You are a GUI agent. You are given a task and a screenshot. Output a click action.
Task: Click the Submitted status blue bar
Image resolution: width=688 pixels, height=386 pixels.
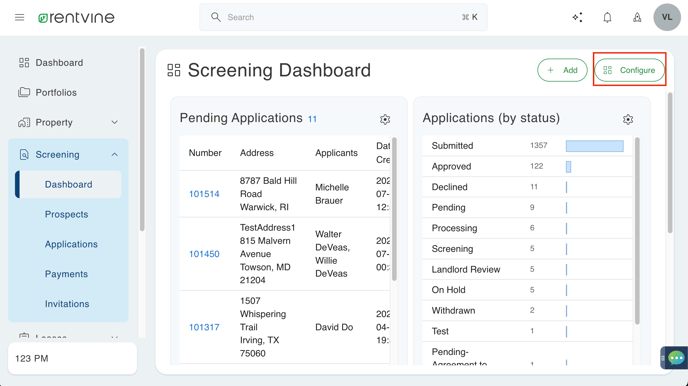[x=595, y=146]
